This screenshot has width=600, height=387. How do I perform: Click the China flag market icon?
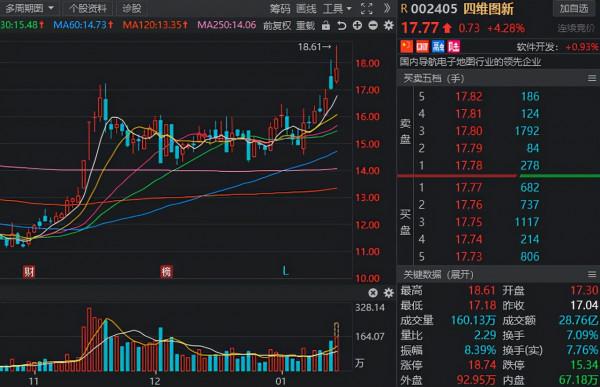(x=406, y=46)
